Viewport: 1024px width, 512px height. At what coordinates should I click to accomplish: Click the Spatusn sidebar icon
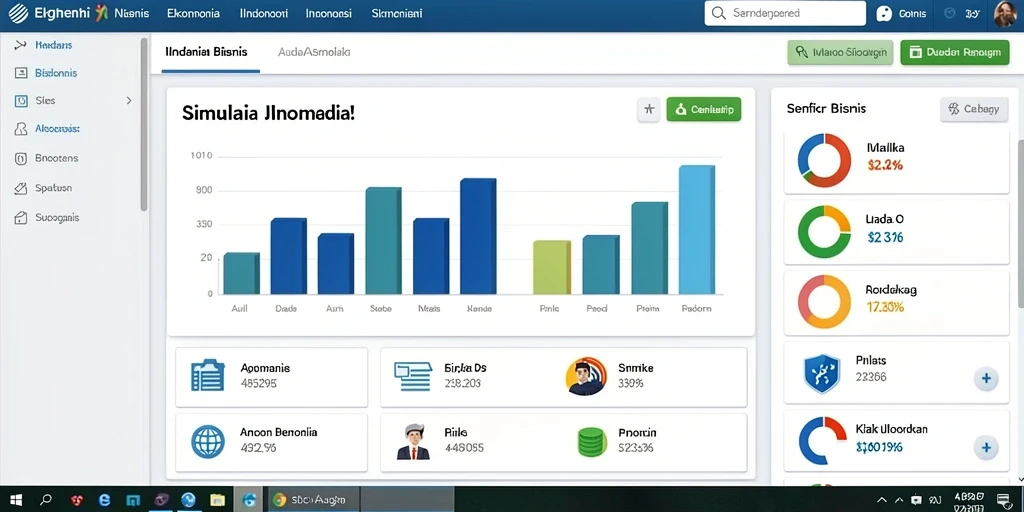click(21, 188)
